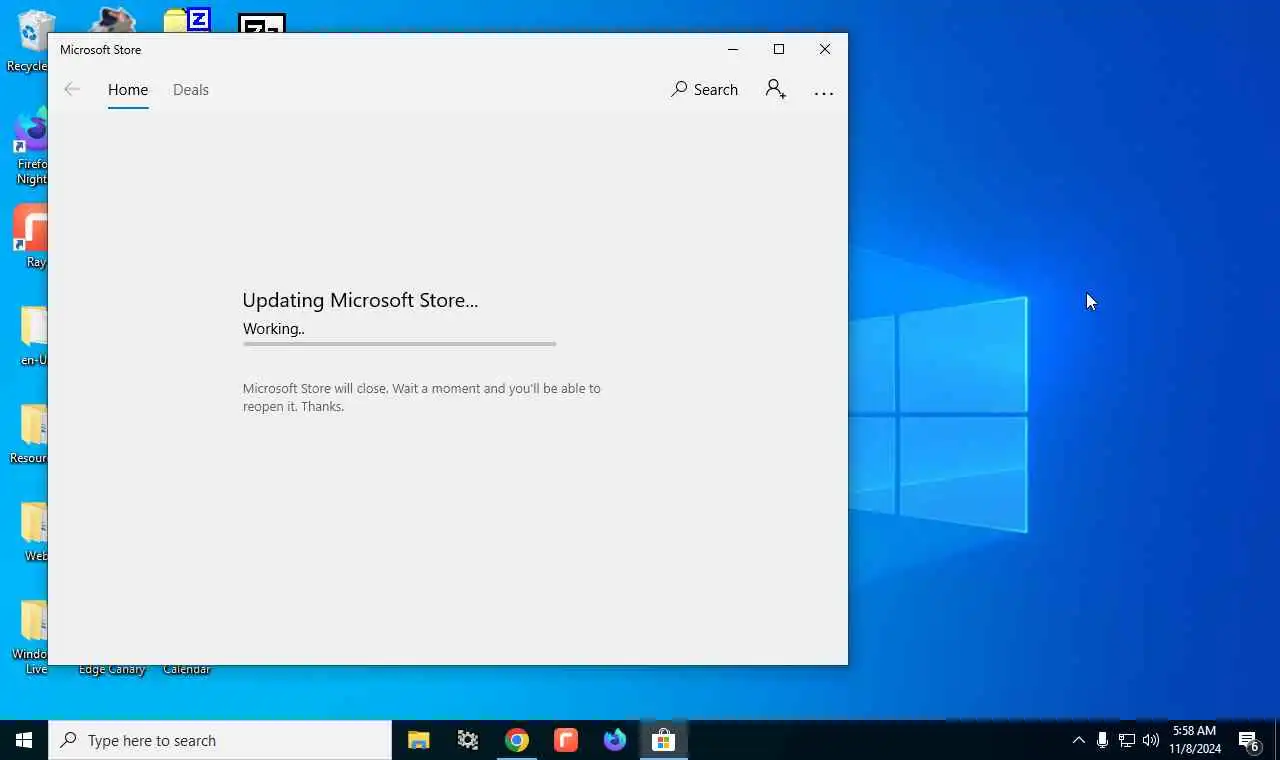The width and height of the screenshot is (1280, 760).
Task: Open the volume speaker tray icon
Action: point(1150,740)
